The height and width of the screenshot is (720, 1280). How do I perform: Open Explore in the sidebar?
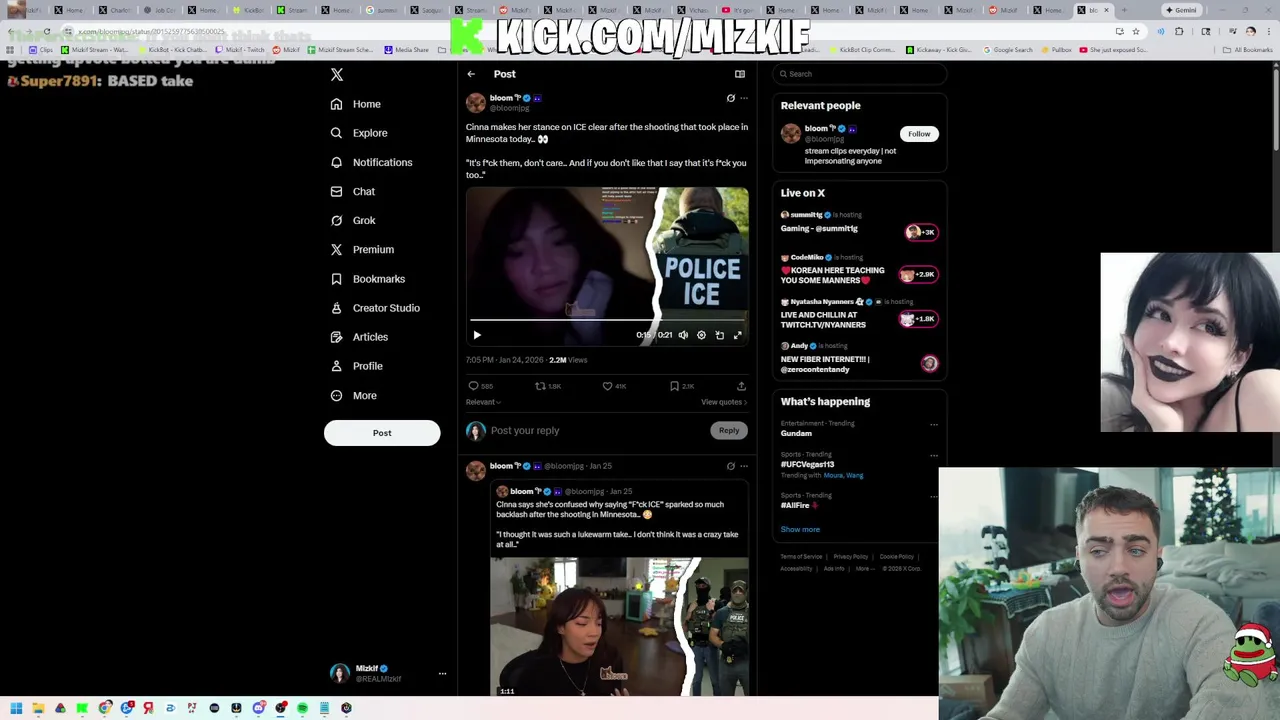pos(359,133)
